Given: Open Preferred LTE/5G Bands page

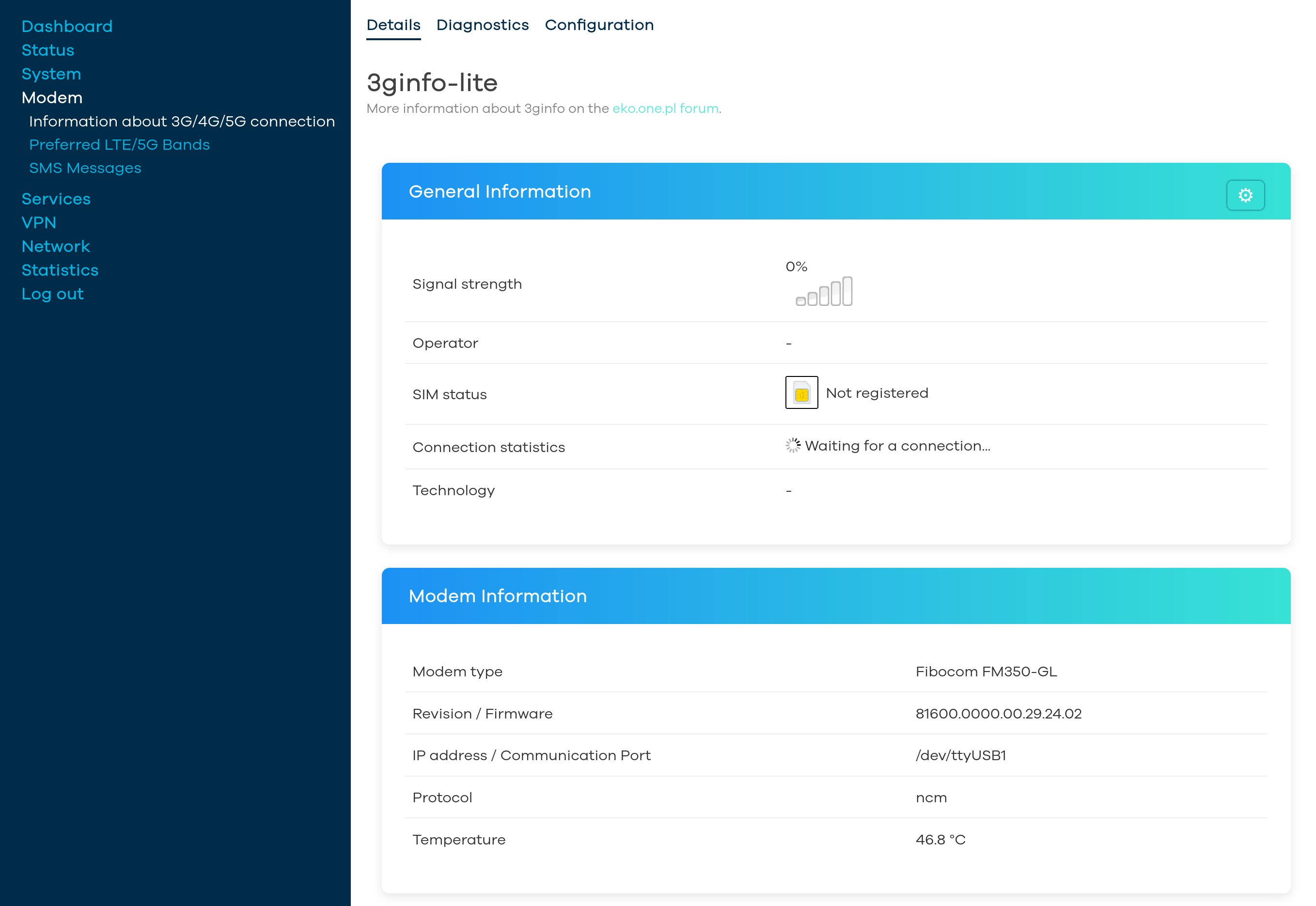Looking at the screenshot, I should [119, 145].
